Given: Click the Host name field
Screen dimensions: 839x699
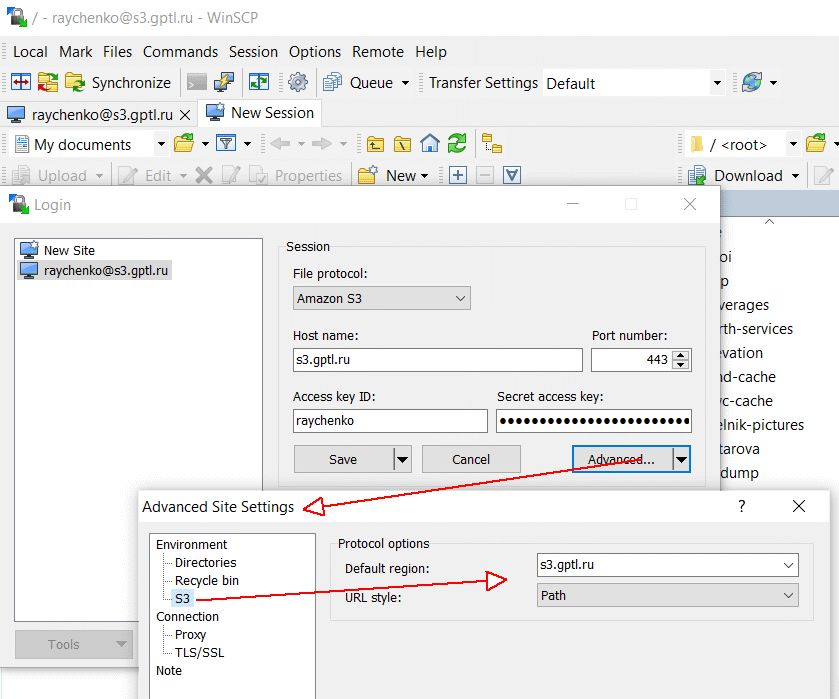Looking at the screenshot, I should pyautogui.click(x=438, y=360).
